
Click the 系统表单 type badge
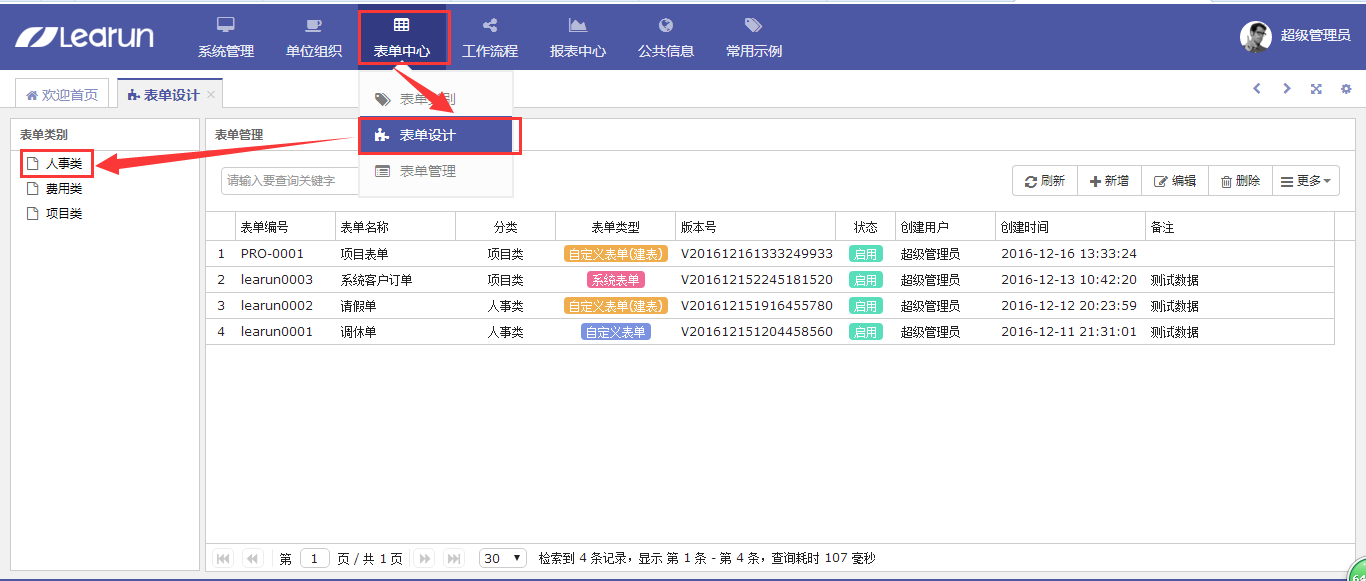(x=615, y=280)
